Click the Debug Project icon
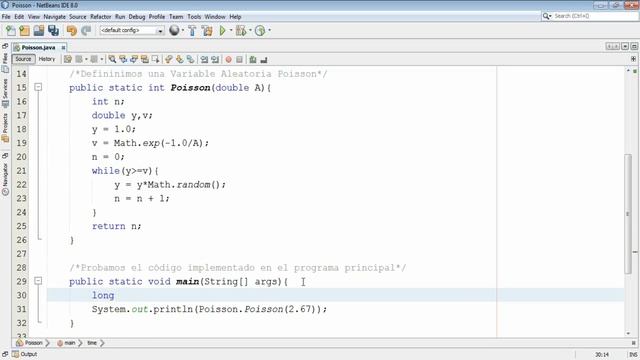 241,31
